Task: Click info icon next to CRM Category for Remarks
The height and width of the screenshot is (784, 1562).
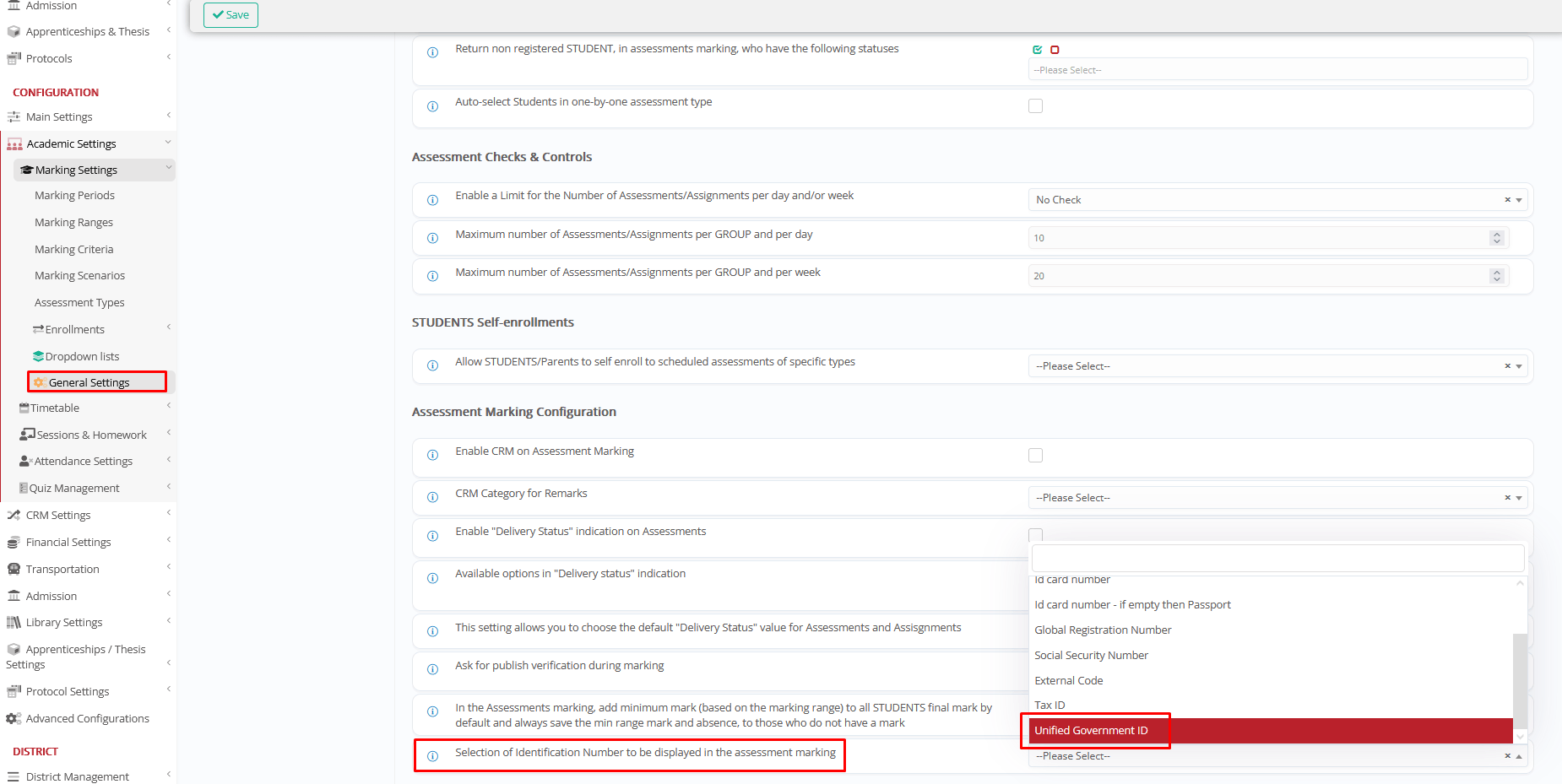Action: point(432,498)
